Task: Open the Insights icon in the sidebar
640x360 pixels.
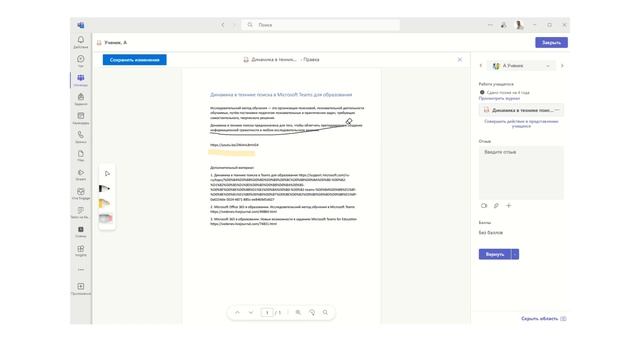Action: 81,250
